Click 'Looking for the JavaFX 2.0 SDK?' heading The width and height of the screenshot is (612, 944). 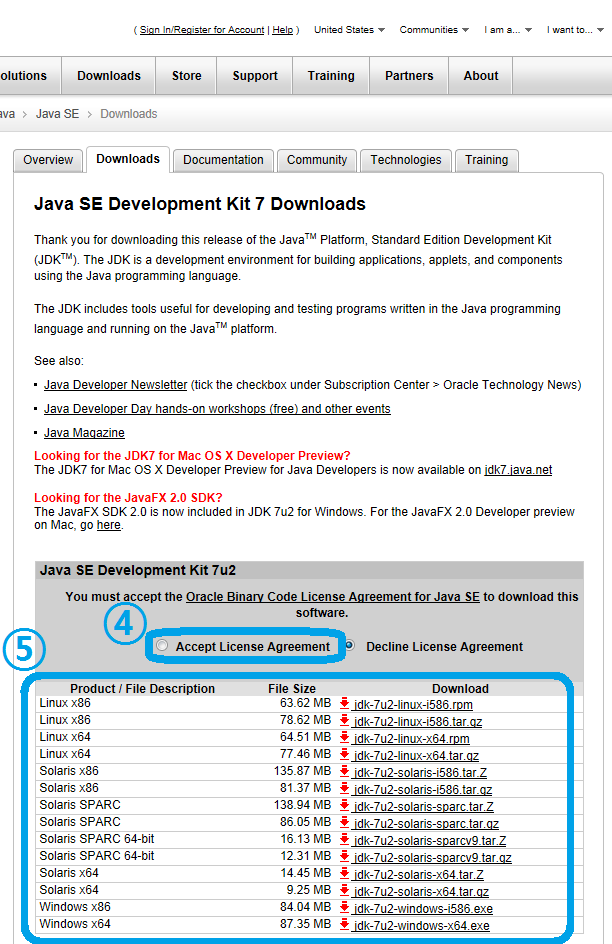click(x=128, y=497)
